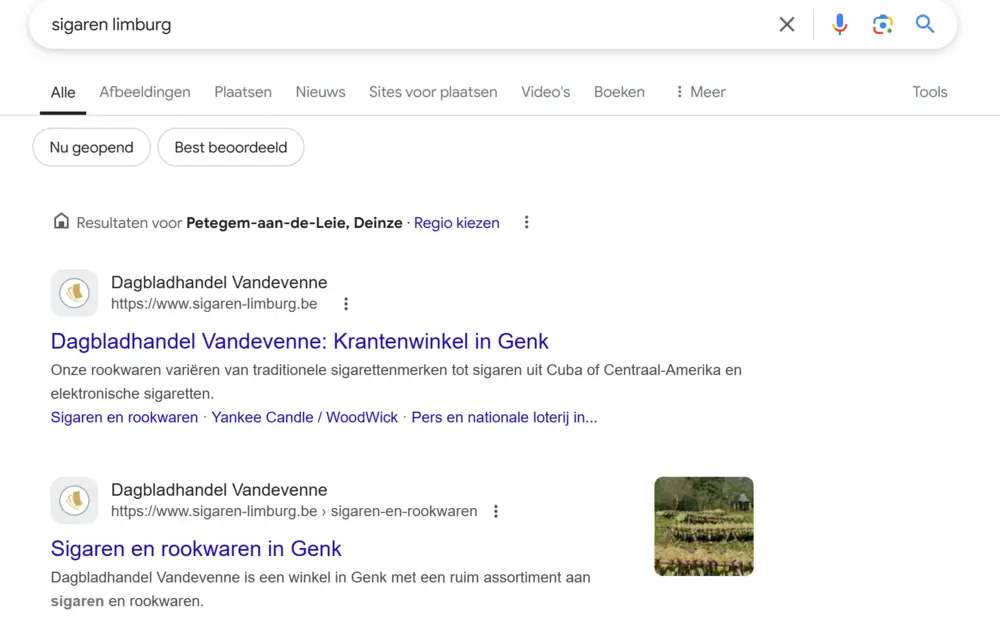Image resolution: width=1000 pixels, height=625 pixels.
Task: Click the second result's sigaren-en-rookwaren URL text
Action: point(294,511)
